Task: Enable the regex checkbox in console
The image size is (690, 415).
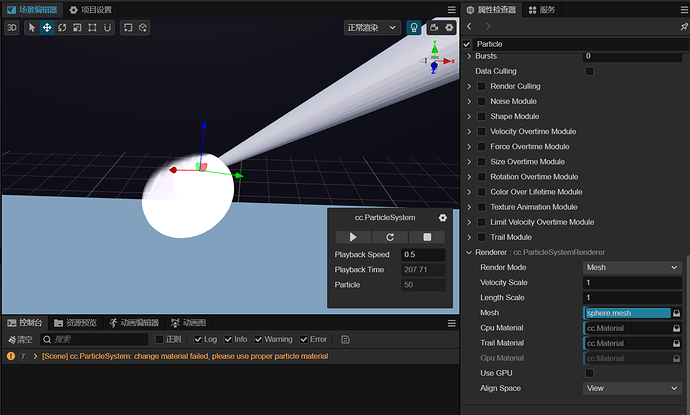Action: tap(159, 339)
